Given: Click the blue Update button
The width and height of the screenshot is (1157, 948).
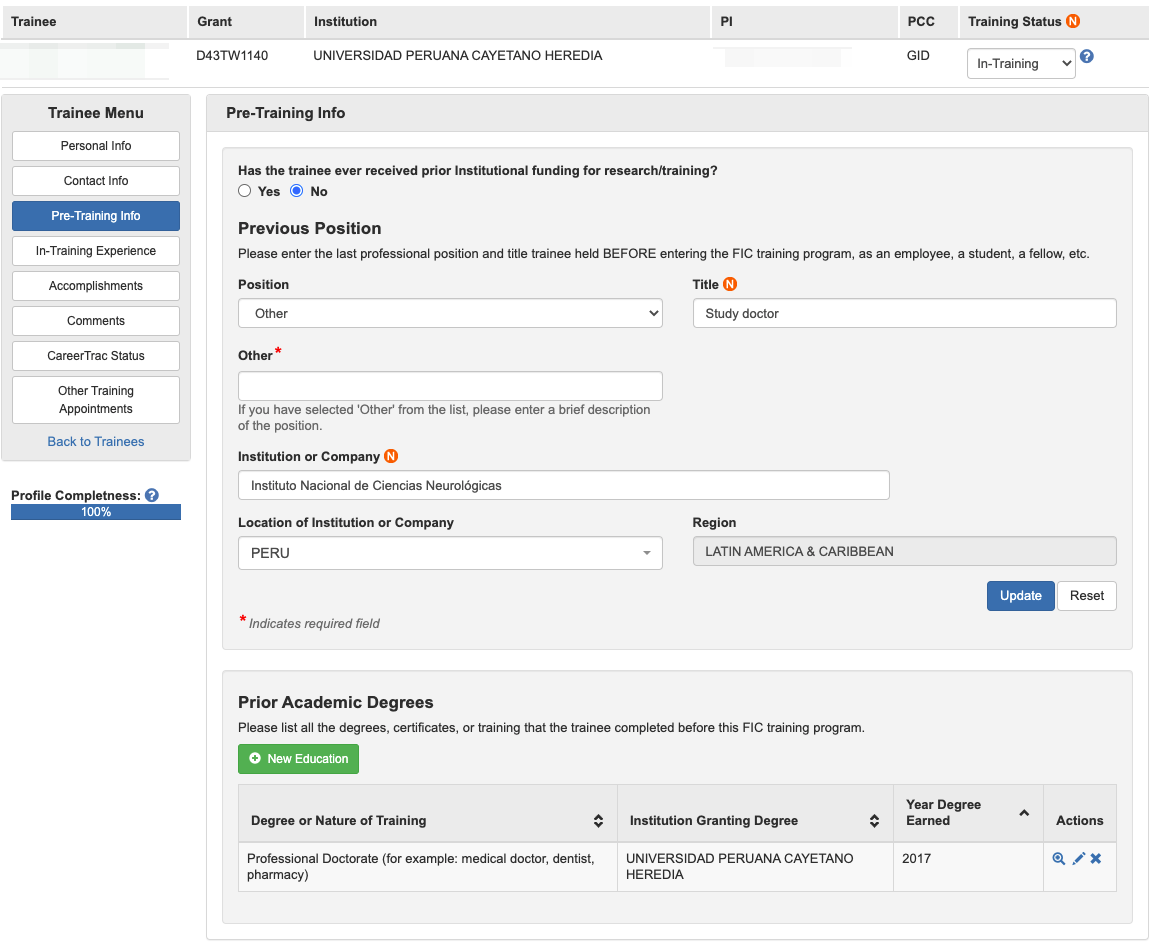Looking at the screenshot, I should (1020, 596).
